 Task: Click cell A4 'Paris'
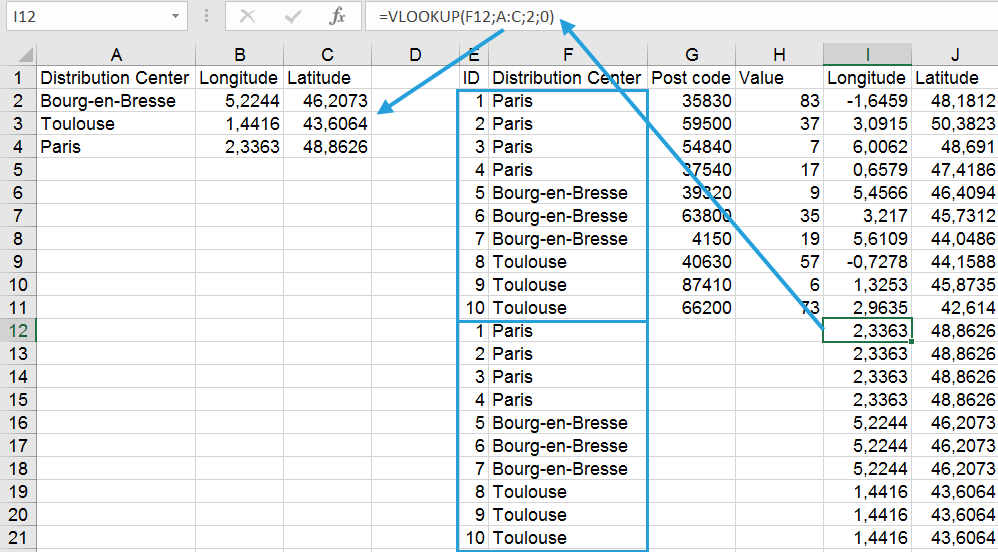[116, 146]
